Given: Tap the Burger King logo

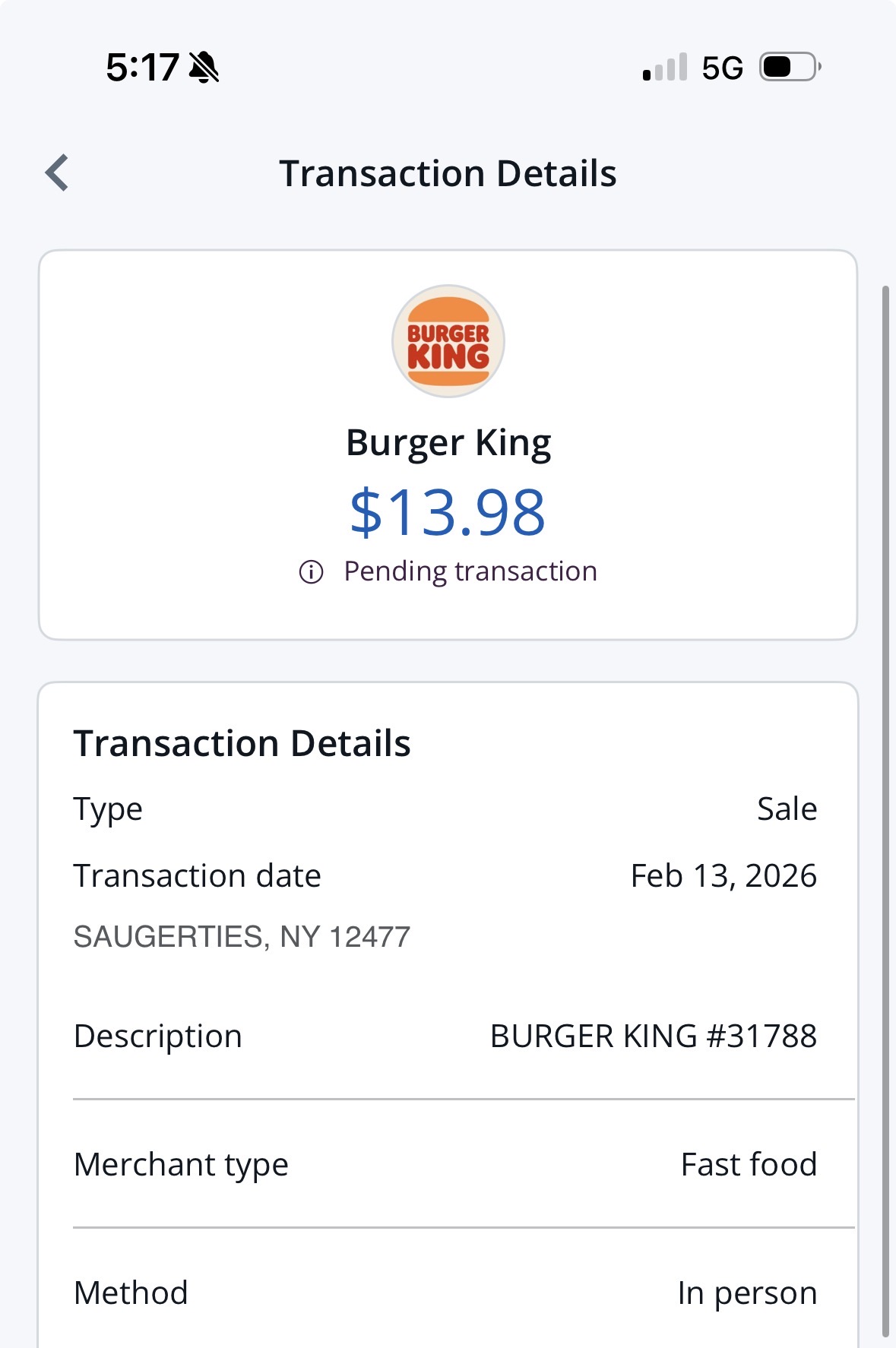Looking at the screenshot, I should coord(448,341).
